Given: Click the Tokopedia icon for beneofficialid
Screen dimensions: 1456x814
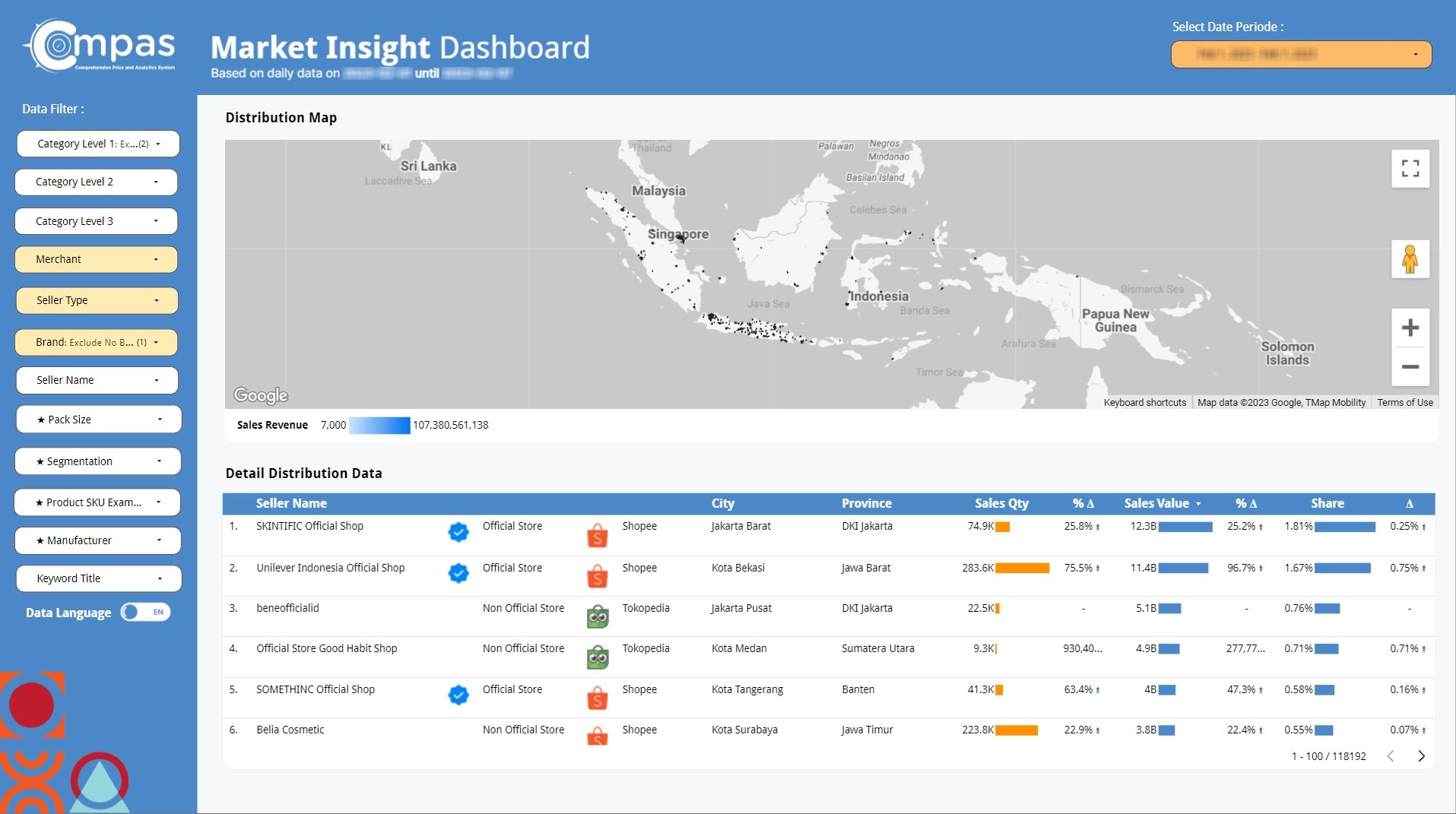Looking at the screenshot, I should (x=598, y=616).
